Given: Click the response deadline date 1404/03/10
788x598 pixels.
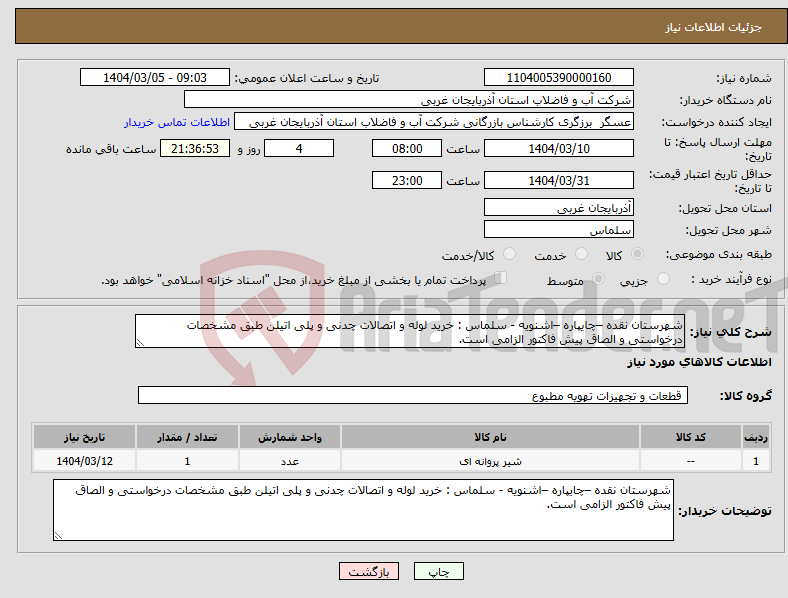Looking at the screenshot, I should coord(558,149).
